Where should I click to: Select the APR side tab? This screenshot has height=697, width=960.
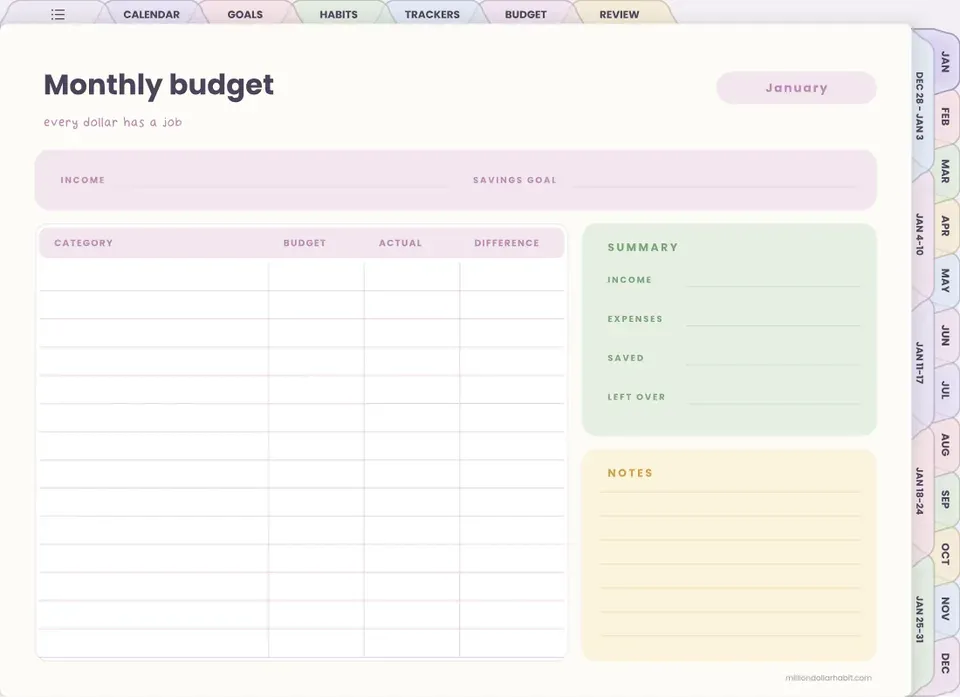pyautogui.click(x=945, y=226)
